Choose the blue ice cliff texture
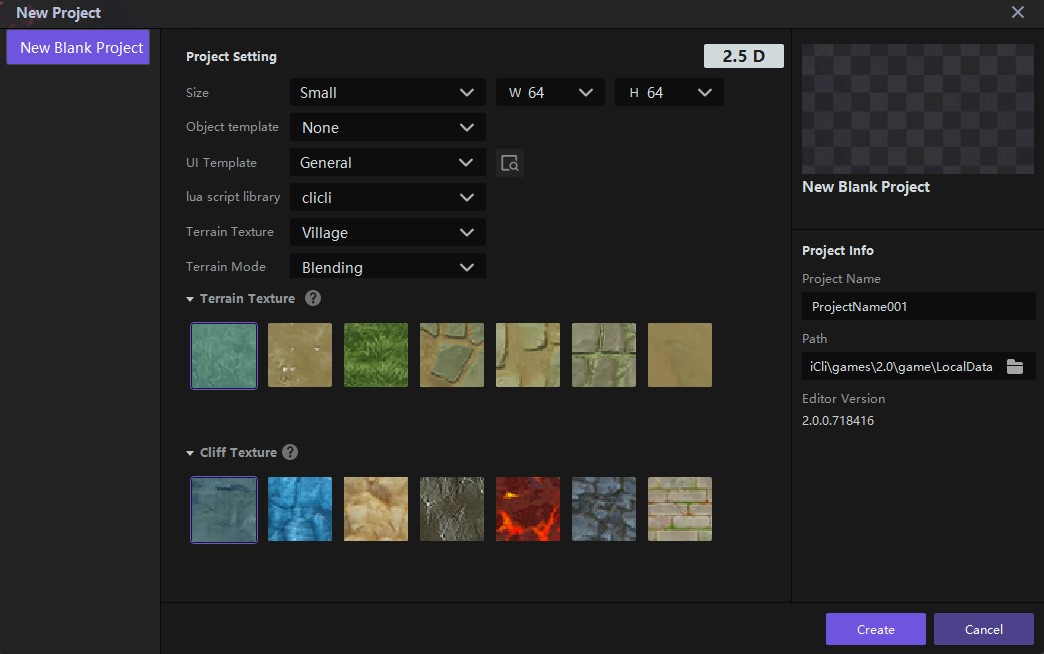This screenshot has width=1044, height=654. (x=300, y=509)
